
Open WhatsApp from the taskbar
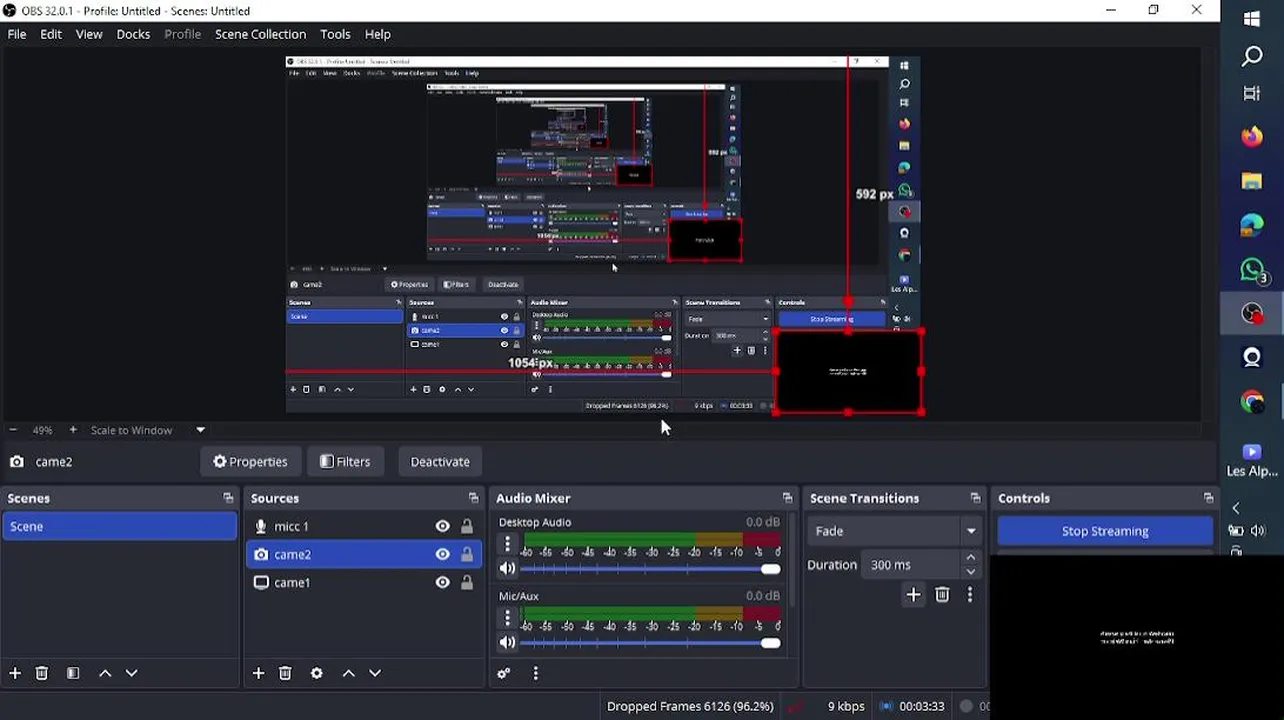(1252, 270)
